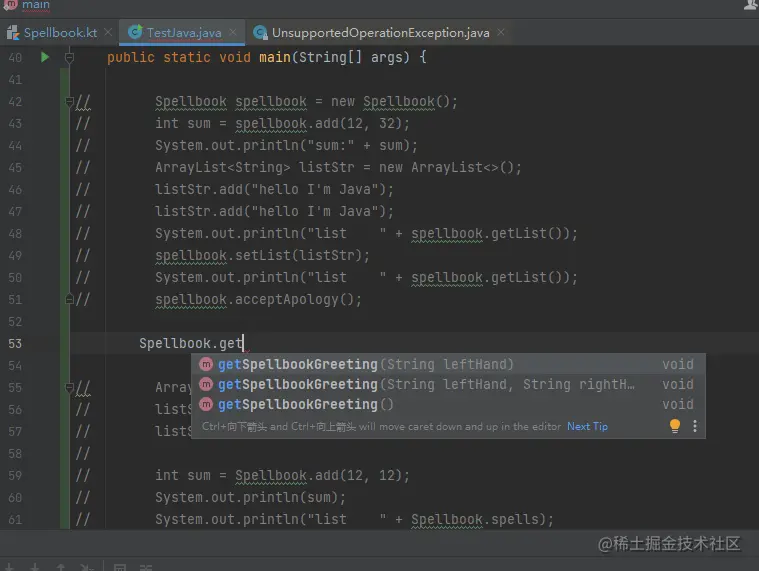Click method icon of getSpellbookGreeting() entry

(x=207, y=404)
